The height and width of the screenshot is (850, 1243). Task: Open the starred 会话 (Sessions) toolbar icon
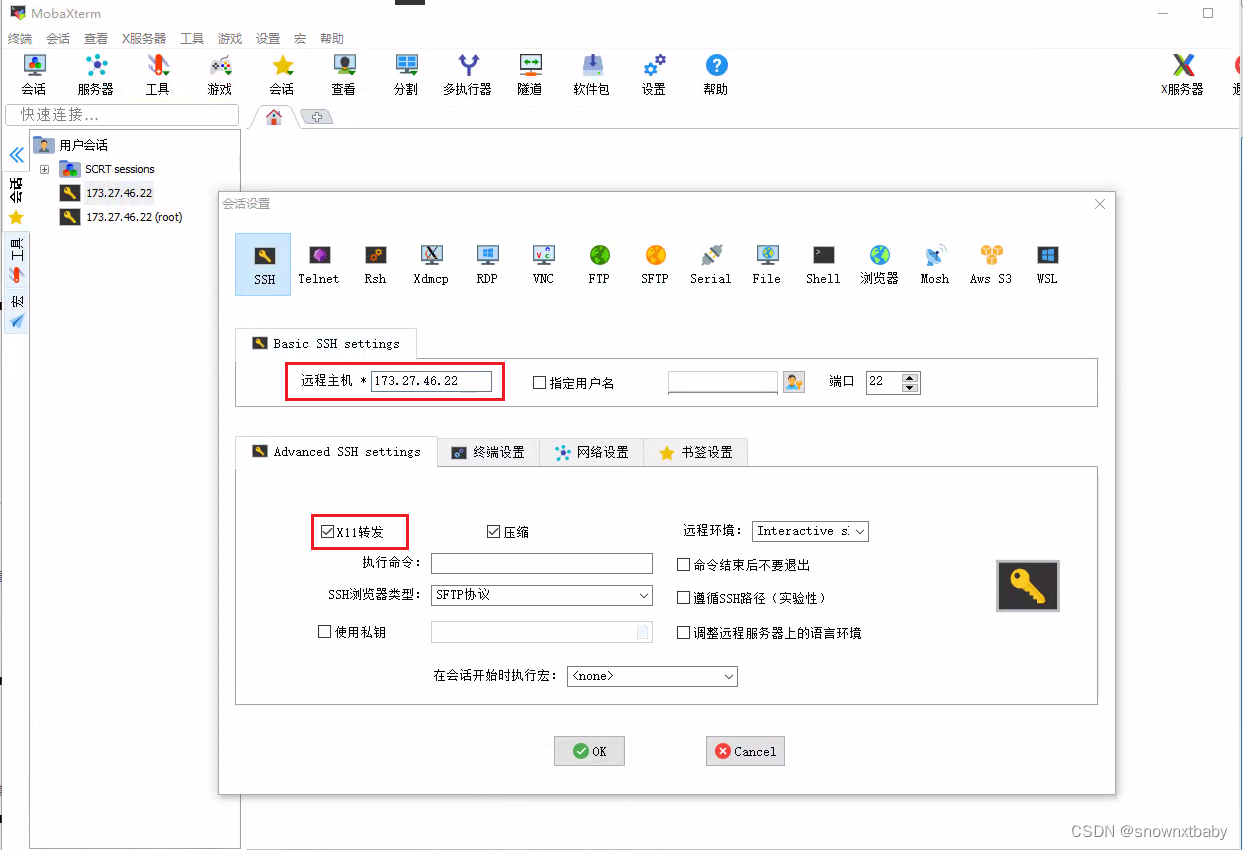(282, 75)
